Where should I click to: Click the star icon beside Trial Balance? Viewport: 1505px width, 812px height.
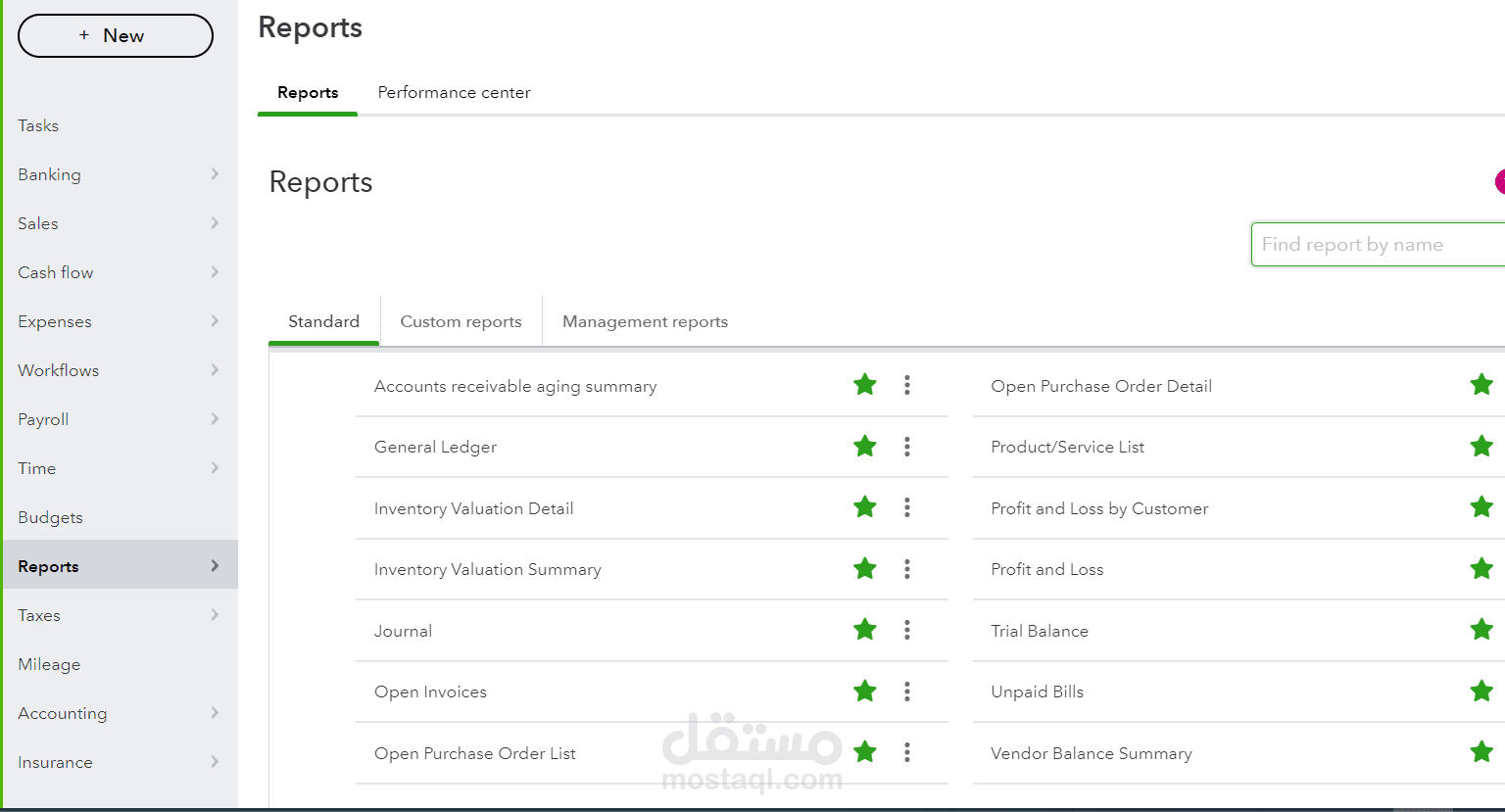coord(1481,630)
